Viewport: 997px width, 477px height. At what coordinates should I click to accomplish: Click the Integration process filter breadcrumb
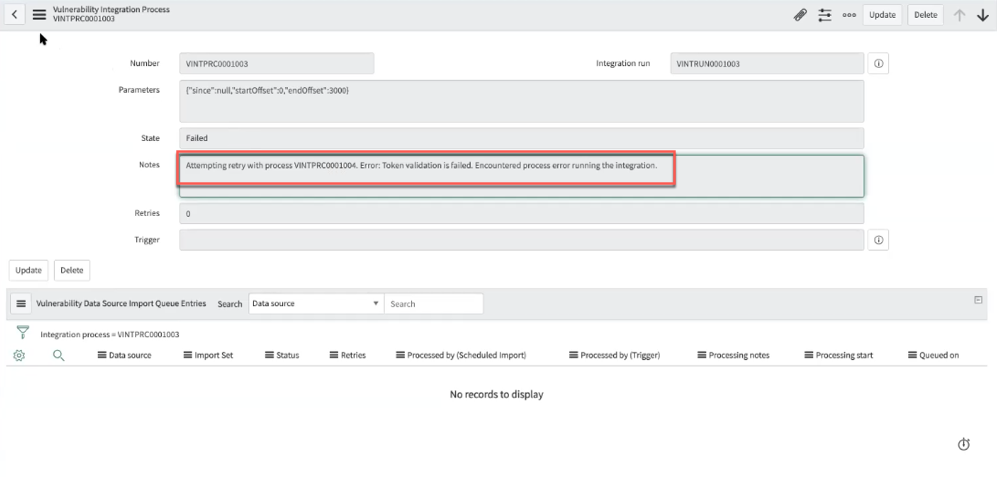109,334
